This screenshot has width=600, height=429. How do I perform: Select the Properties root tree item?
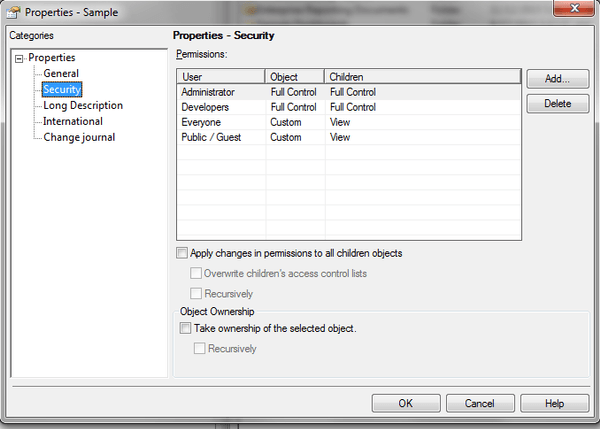pos(52,58)
